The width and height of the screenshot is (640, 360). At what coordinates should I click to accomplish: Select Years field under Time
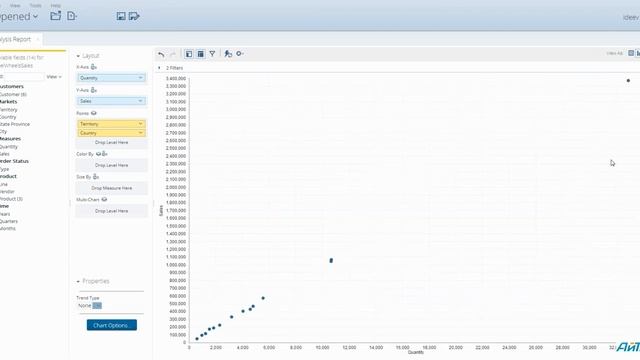pyautogui.click(x=5, y=214)
